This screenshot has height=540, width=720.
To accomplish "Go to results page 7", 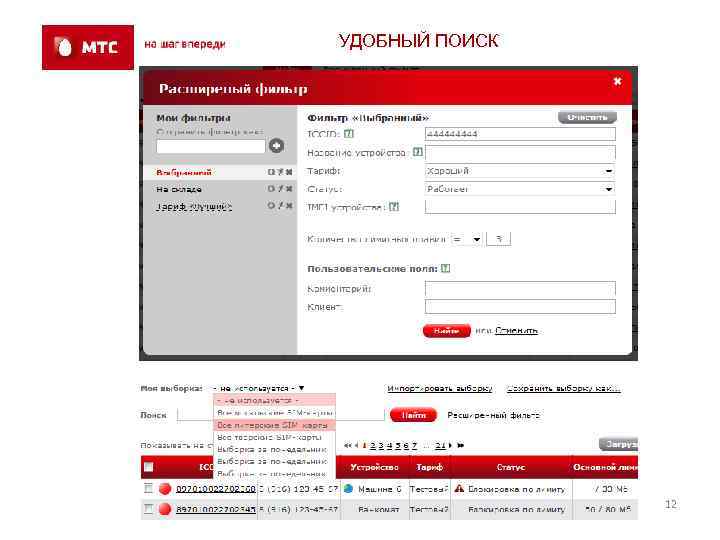I will pyautogui.click(x=414, y=445).
